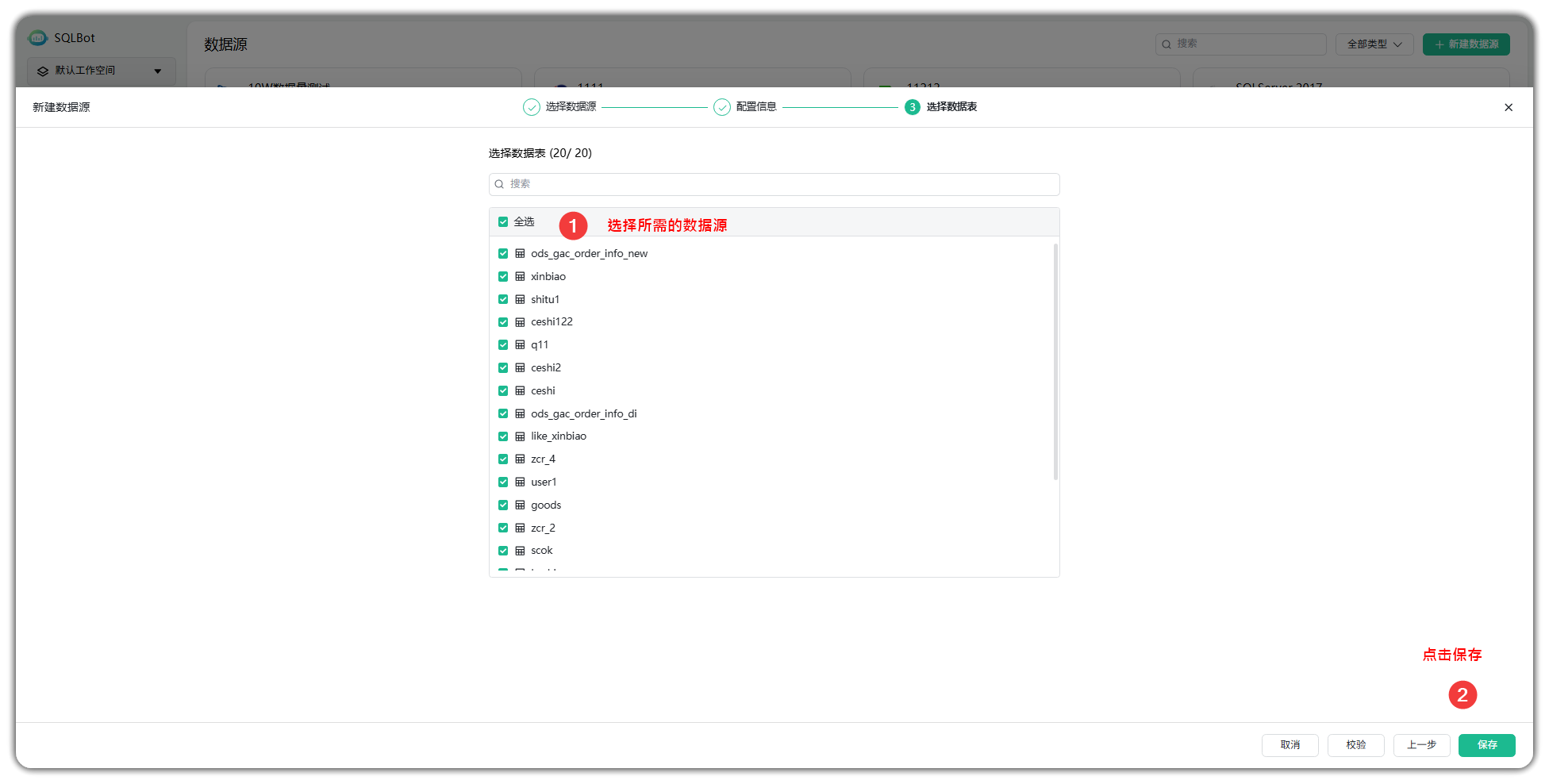Viewport: 1549px width, 784px height.
Task: Click the search magnifier icon in table search
Action: point(500,184)
